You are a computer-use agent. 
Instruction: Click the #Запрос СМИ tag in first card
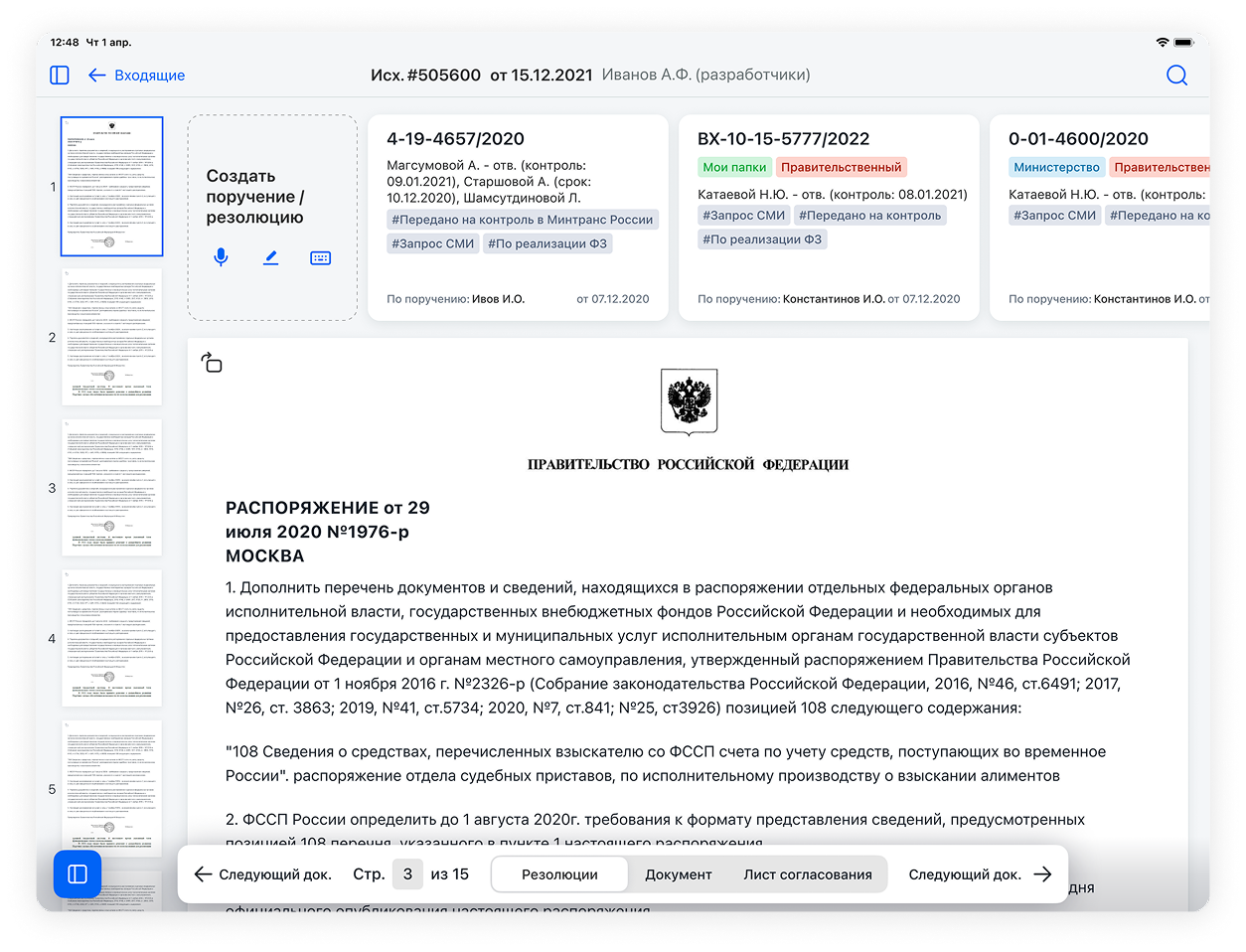click(432, 243)
